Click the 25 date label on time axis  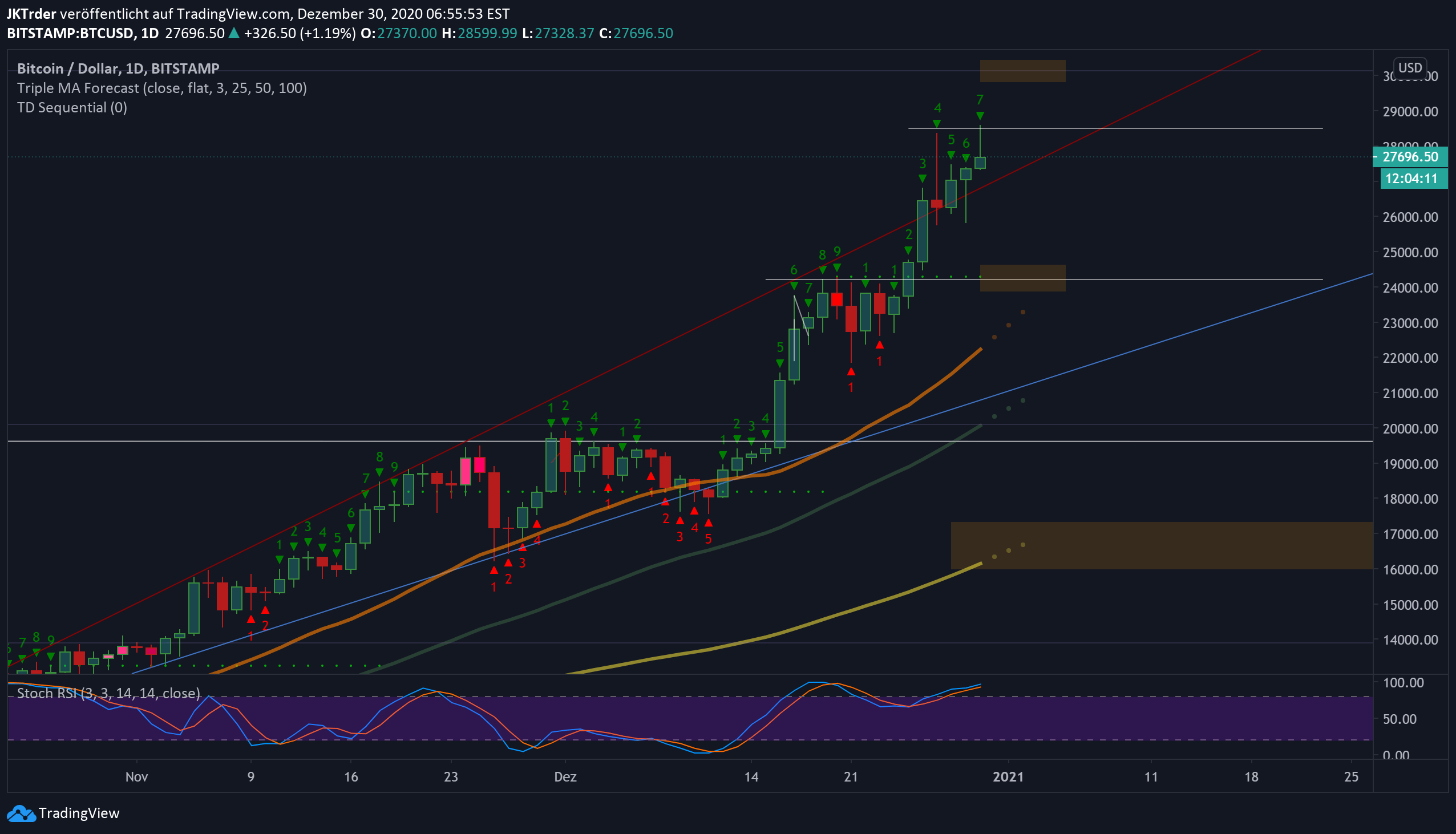click(x=1351, y=778)
